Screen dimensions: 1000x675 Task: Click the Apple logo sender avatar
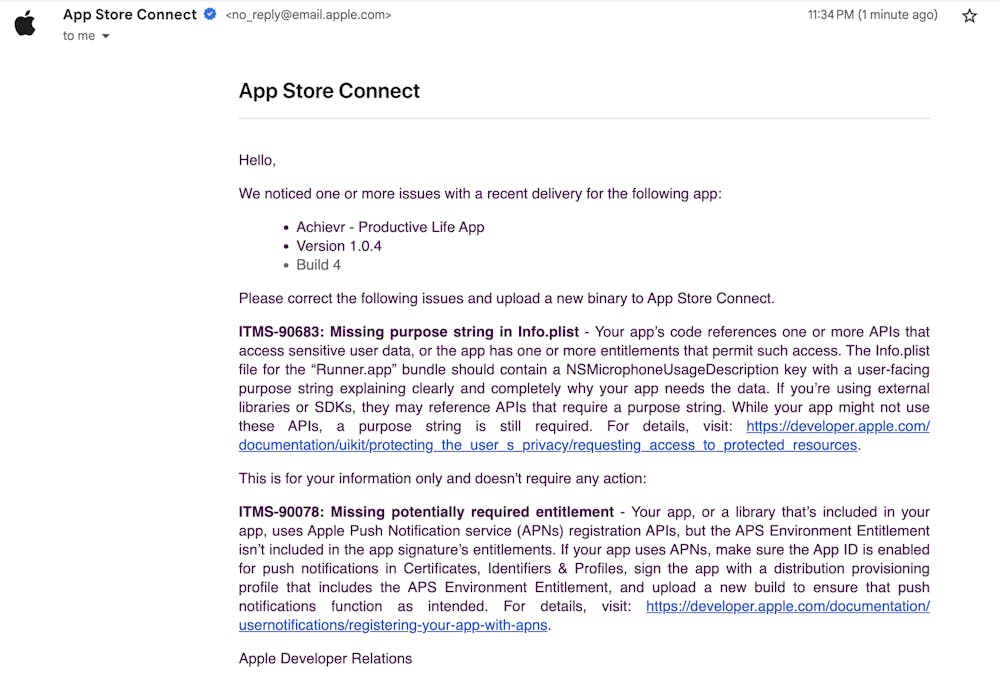pyautogui.click(x=25, y=23)
